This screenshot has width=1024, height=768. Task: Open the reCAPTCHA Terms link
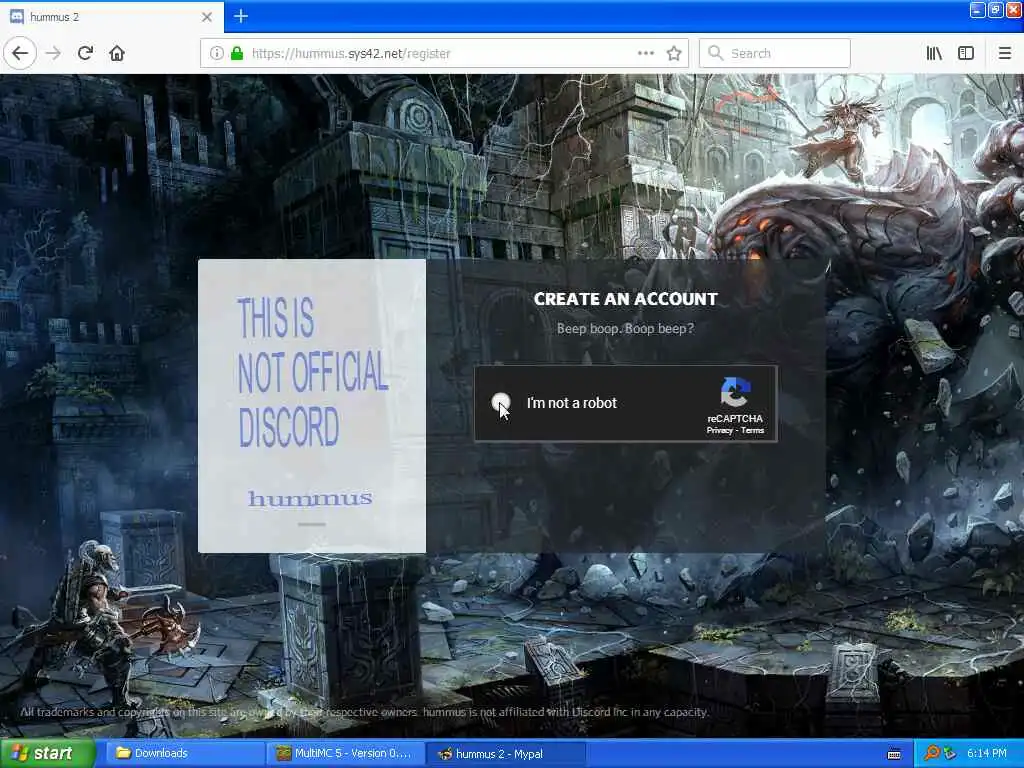[x=752, y=430]
